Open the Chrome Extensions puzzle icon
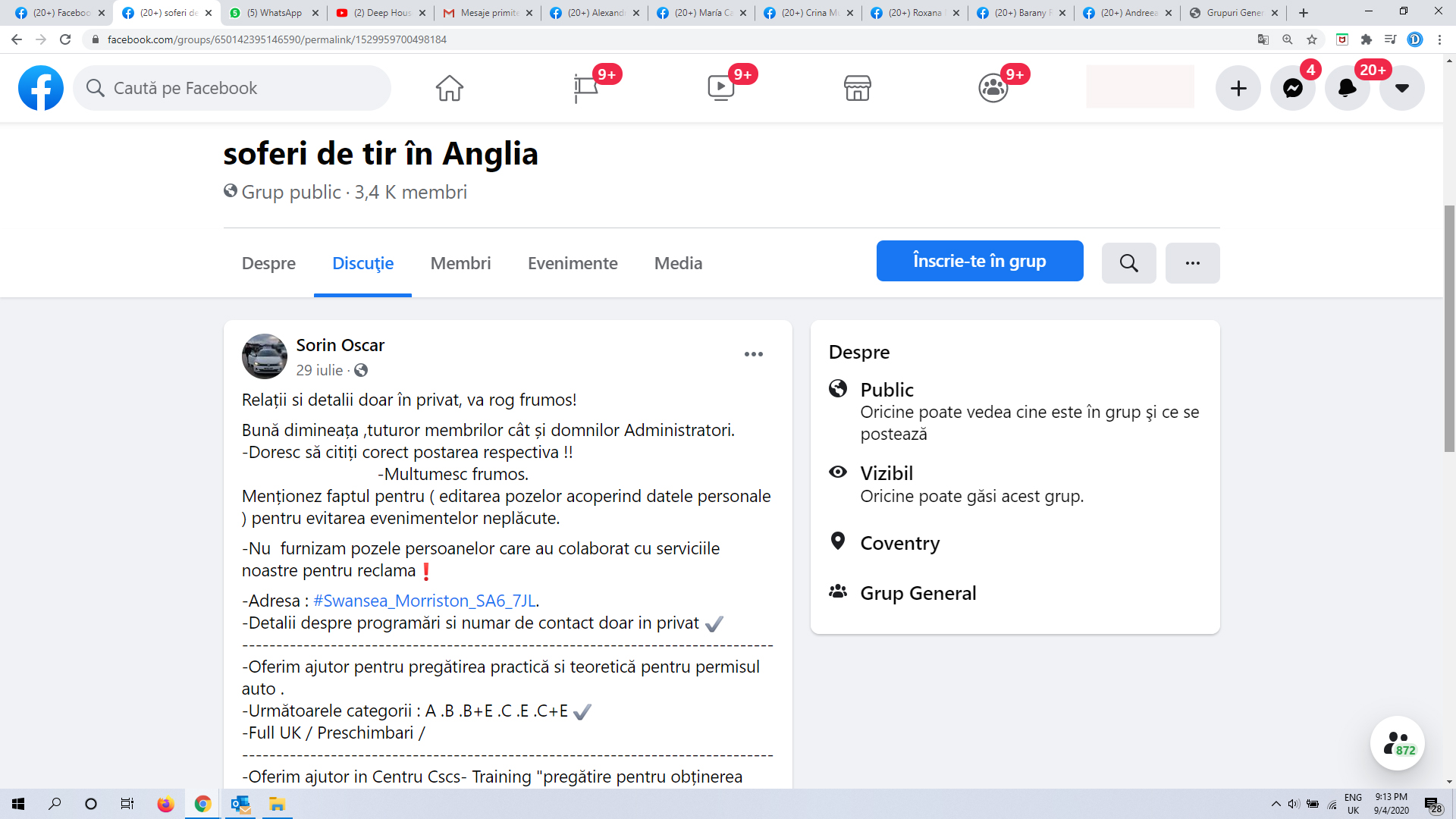 (x=1367, y=39)
